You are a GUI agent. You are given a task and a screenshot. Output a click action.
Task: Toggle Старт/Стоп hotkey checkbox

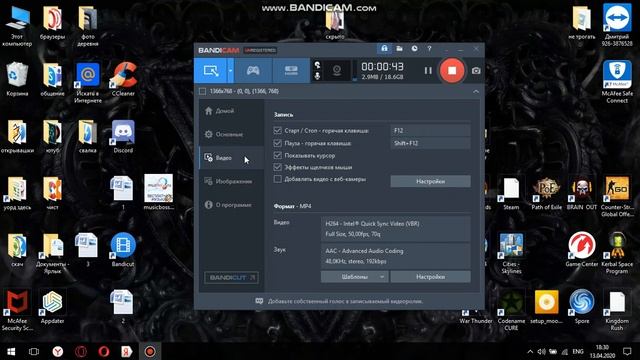pyautogui.click(x=278, y=131)
